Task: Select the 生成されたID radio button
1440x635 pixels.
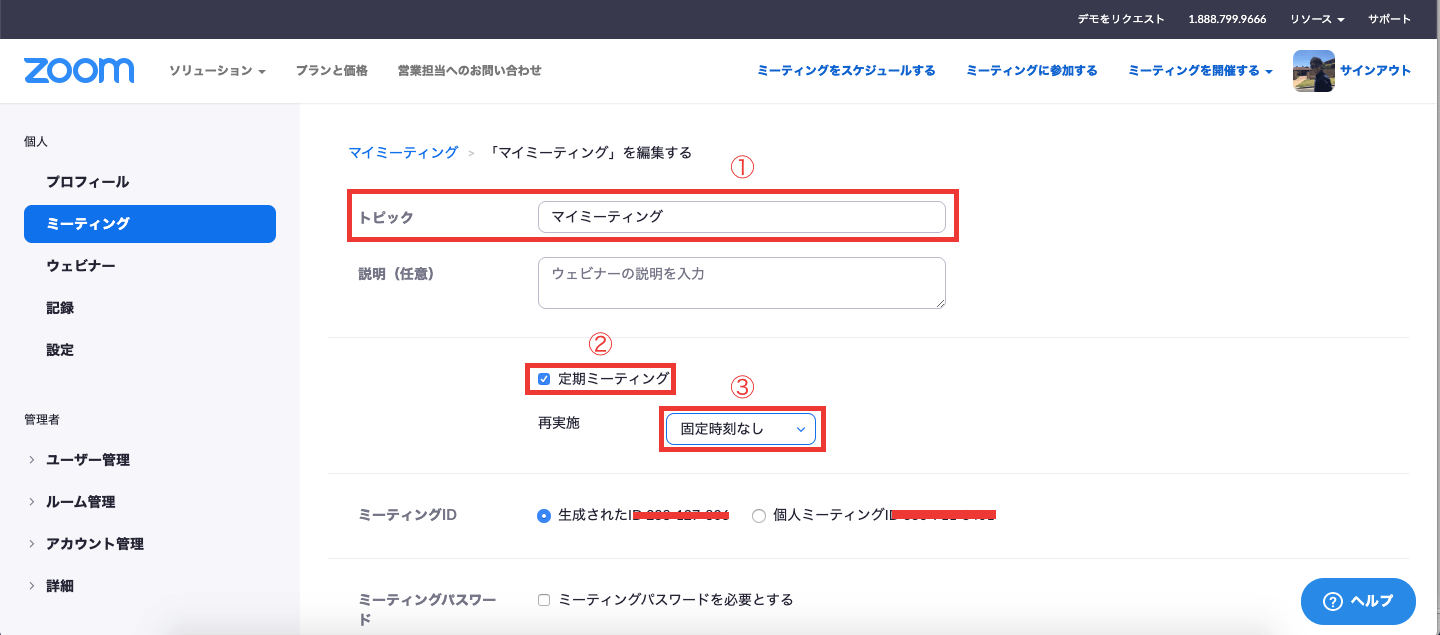Action: pyautogui.click(x=544, y=516)
